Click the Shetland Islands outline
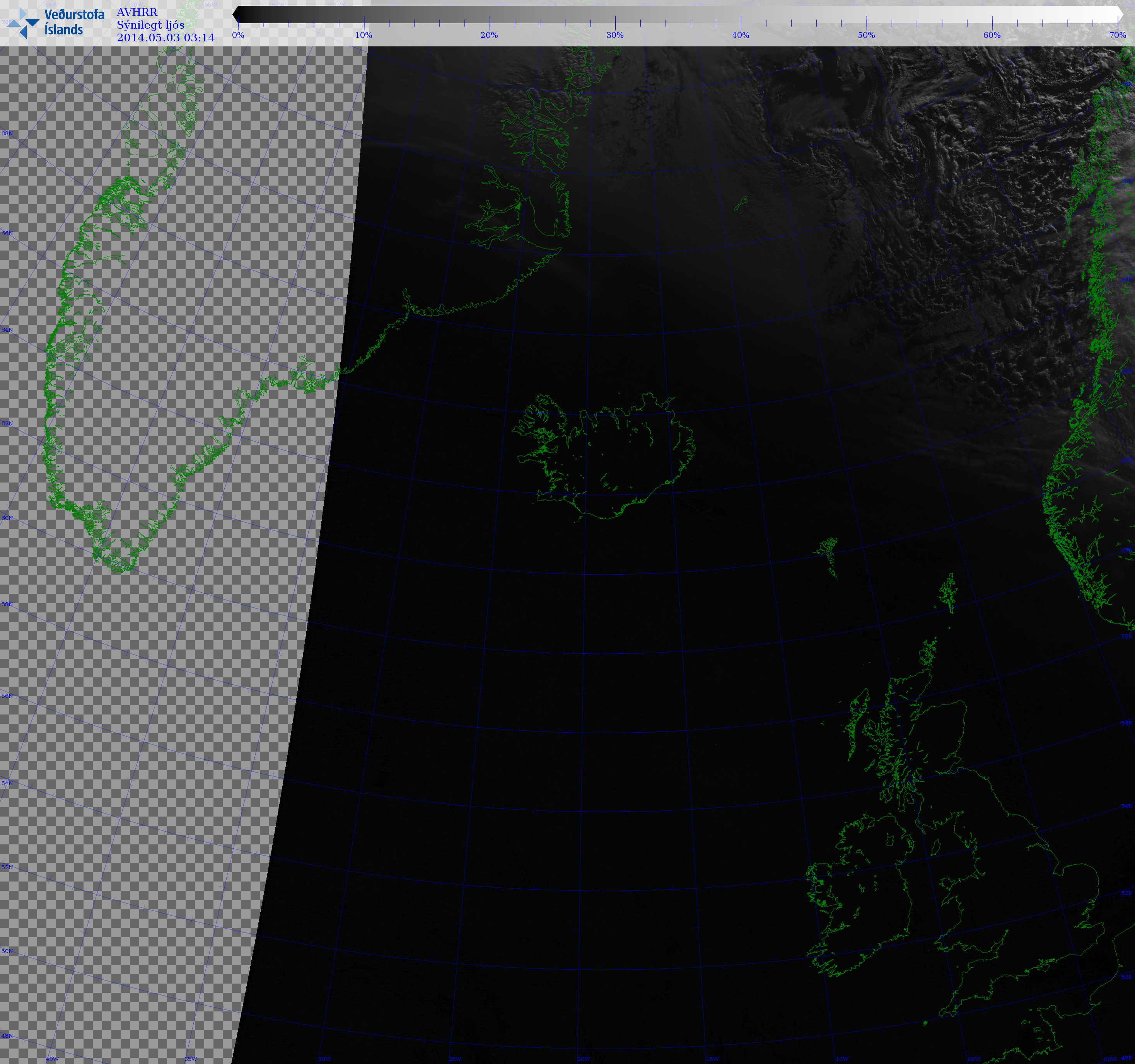 948,593
